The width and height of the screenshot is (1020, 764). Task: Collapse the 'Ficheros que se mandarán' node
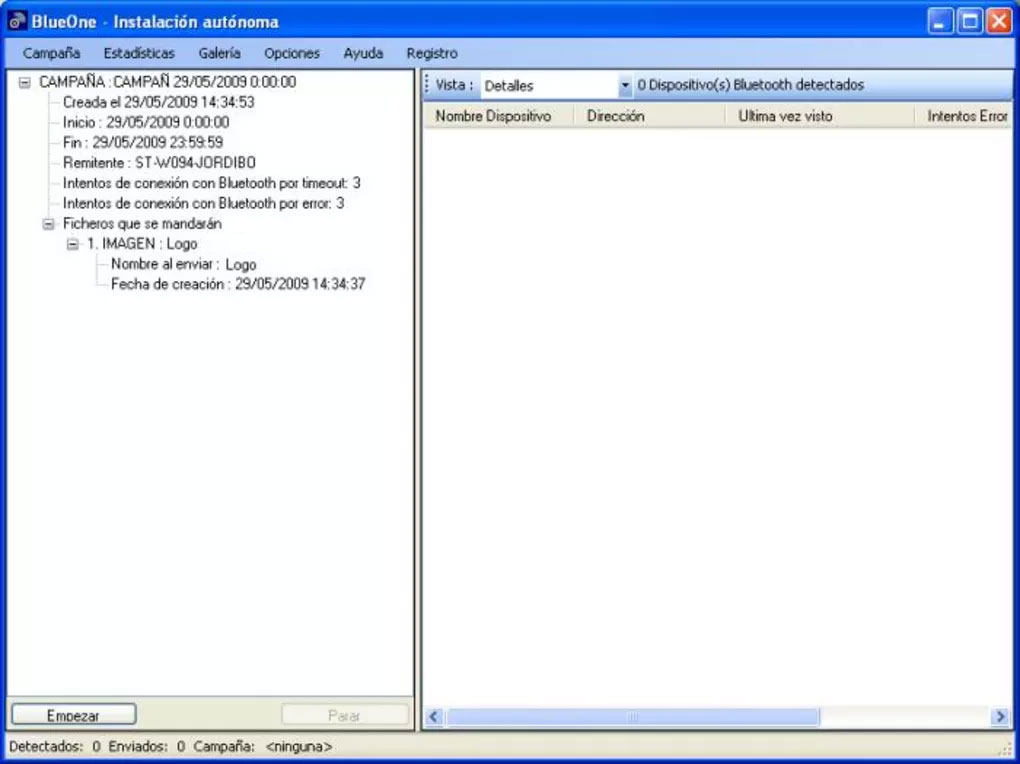tap(48, 224)
